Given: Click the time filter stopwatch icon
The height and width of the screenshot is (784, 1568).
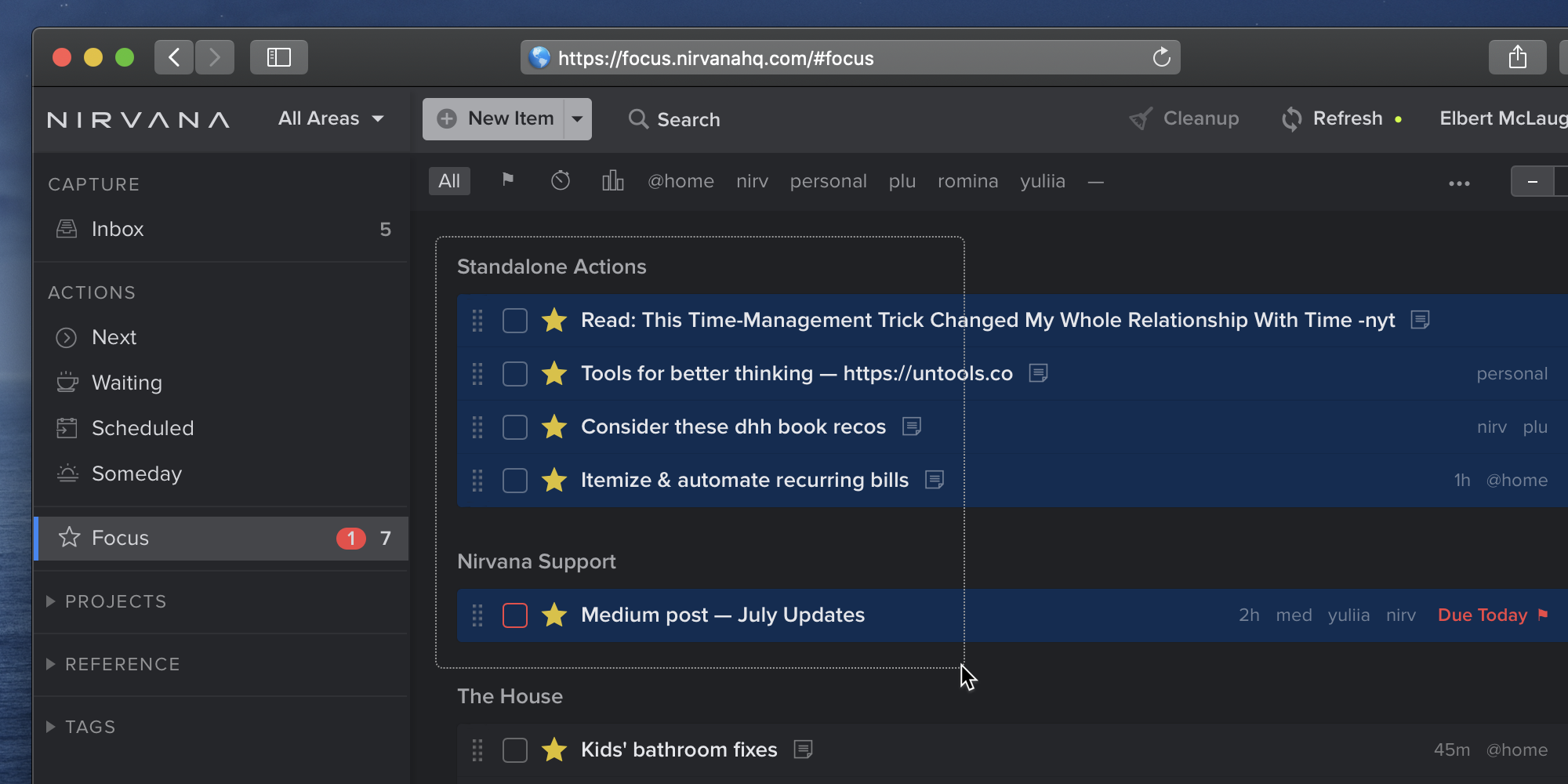Looking at the screenshot, I should click(561, 181).
